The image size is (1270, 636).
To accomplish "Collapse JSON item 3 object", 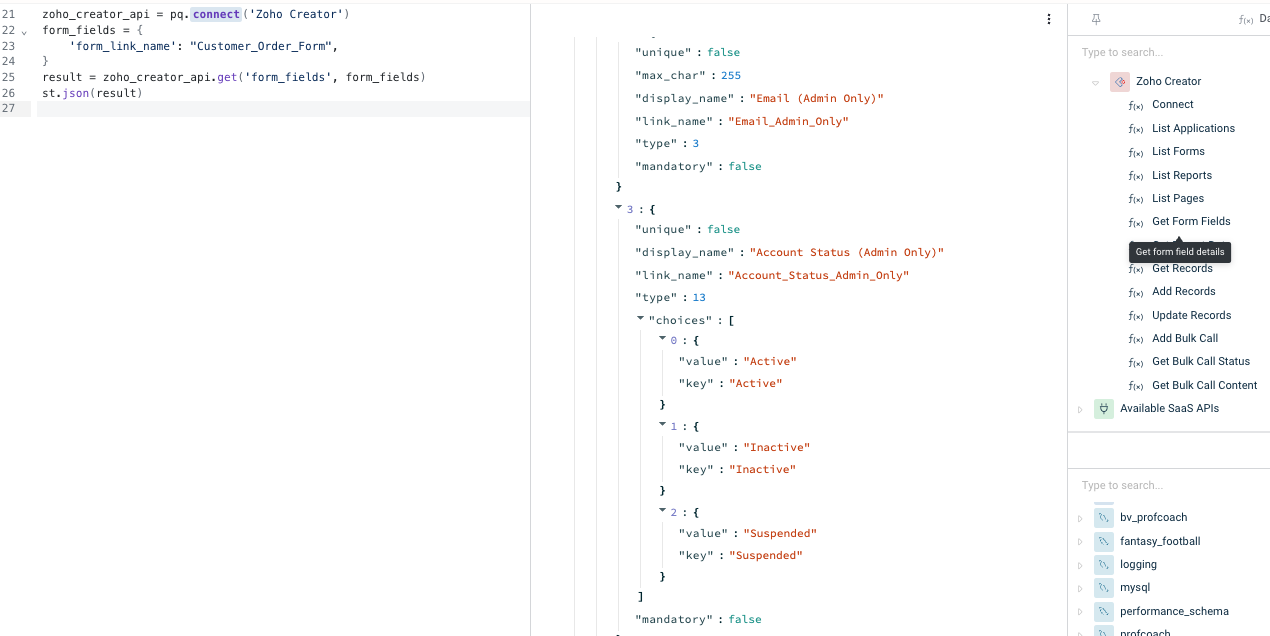I will (619, 208).
